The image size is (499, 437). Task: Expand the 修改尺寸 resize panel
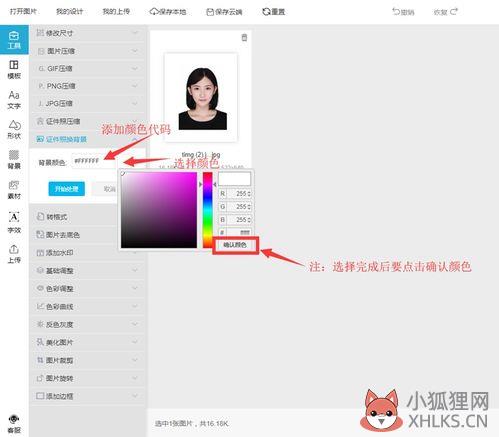[x=88, y=33]
